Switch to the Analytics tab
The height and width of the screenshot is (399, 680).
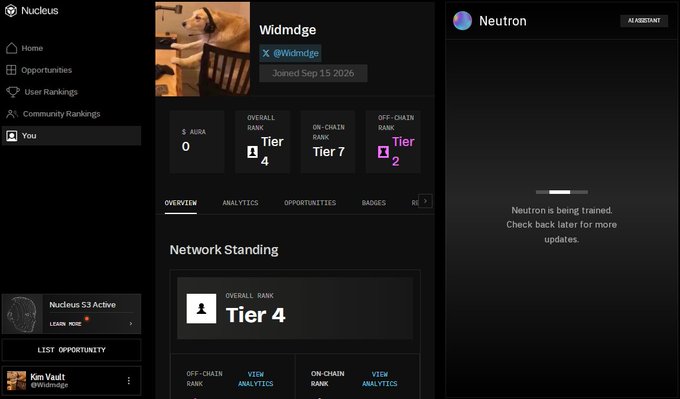point(240,203)
